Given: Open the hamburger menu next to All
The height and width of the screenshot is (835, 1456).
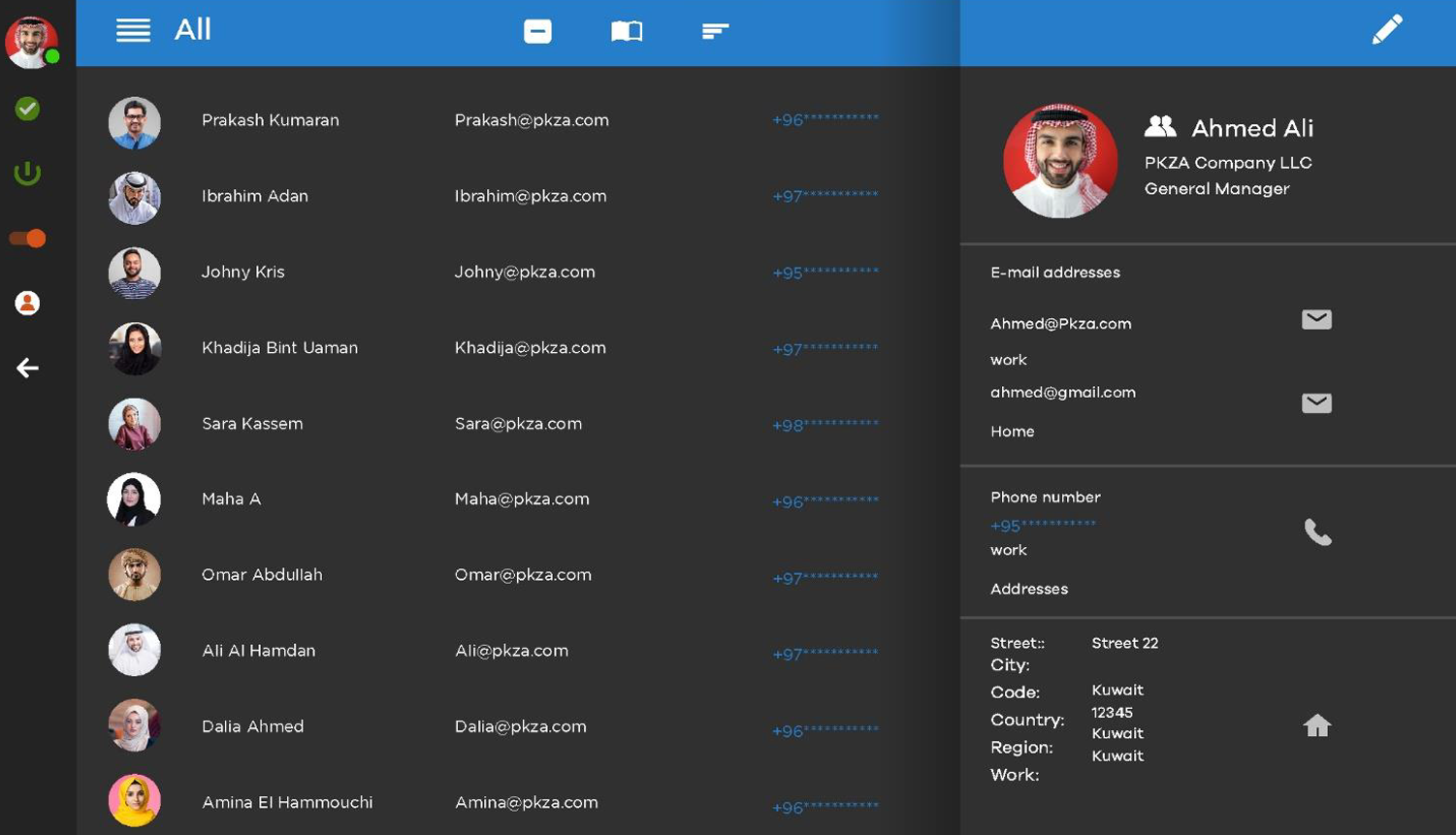Looking at the screenshot, I should tap(133, 30).
